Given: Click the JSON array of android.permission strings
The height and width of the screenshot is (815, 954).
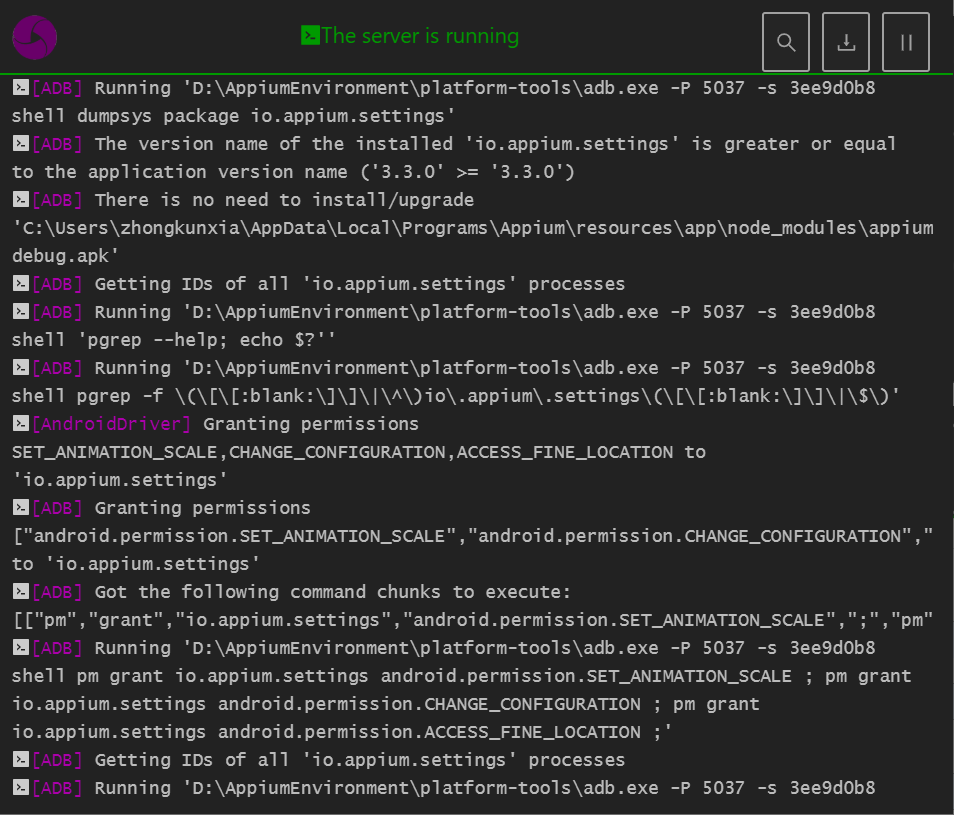Looking at the screenshot, I should click(x=472, y=536).
